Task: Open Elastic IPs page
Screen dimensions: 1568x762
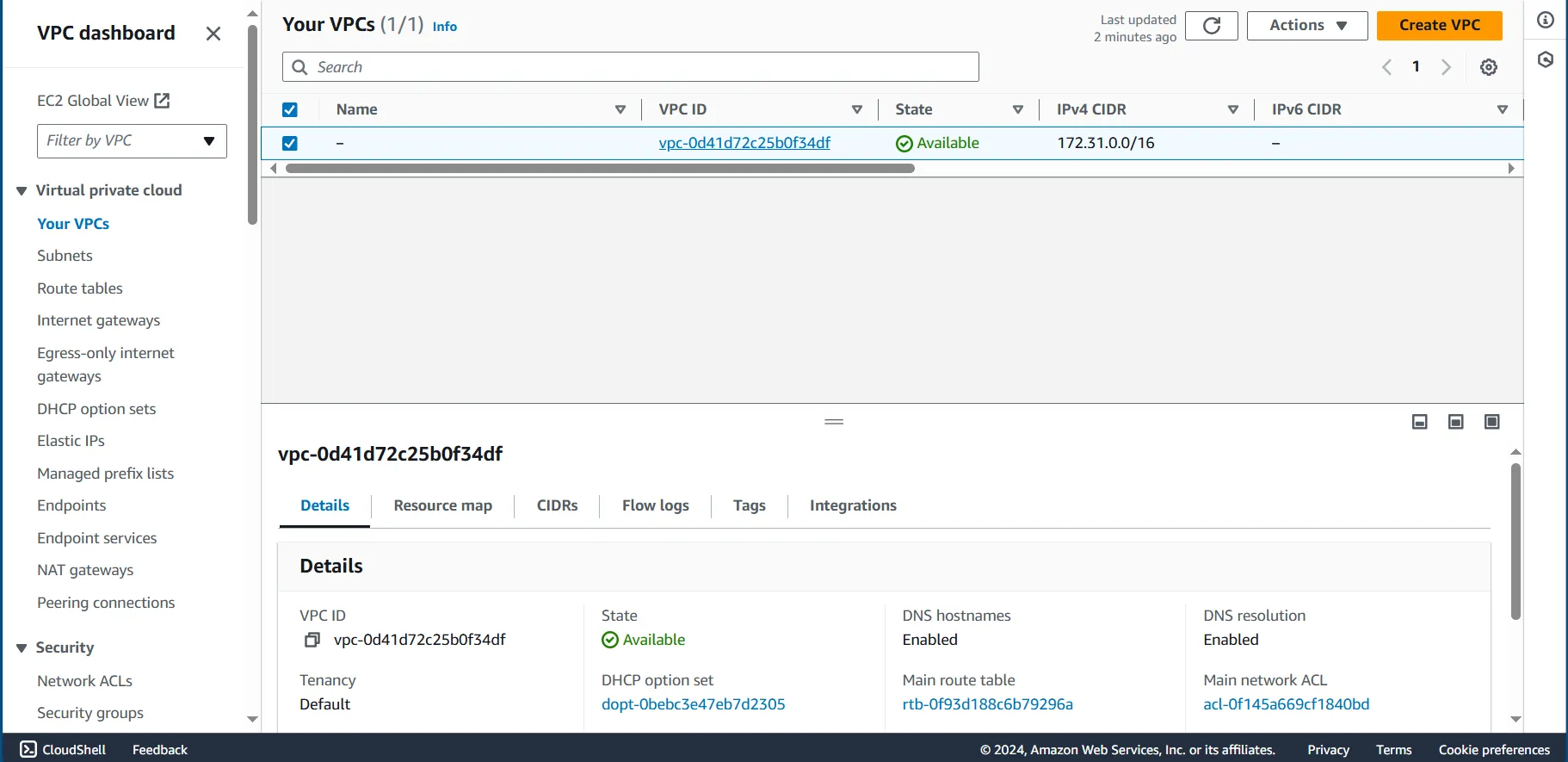Action: click(x=71, y=441)
